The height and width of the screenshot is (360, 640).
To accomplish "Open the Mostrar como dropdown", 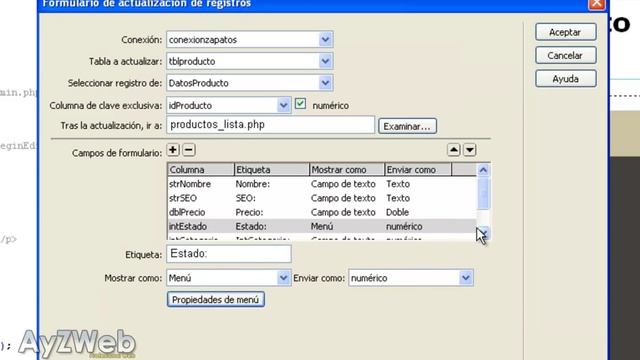I will pos(283,278).
